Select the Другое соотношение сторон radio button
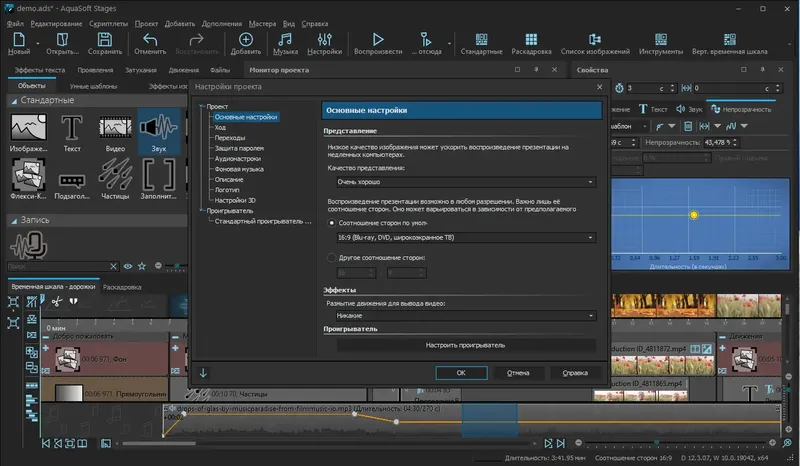The height and width of the screenshot is (466, 800). tap(332, 258)
